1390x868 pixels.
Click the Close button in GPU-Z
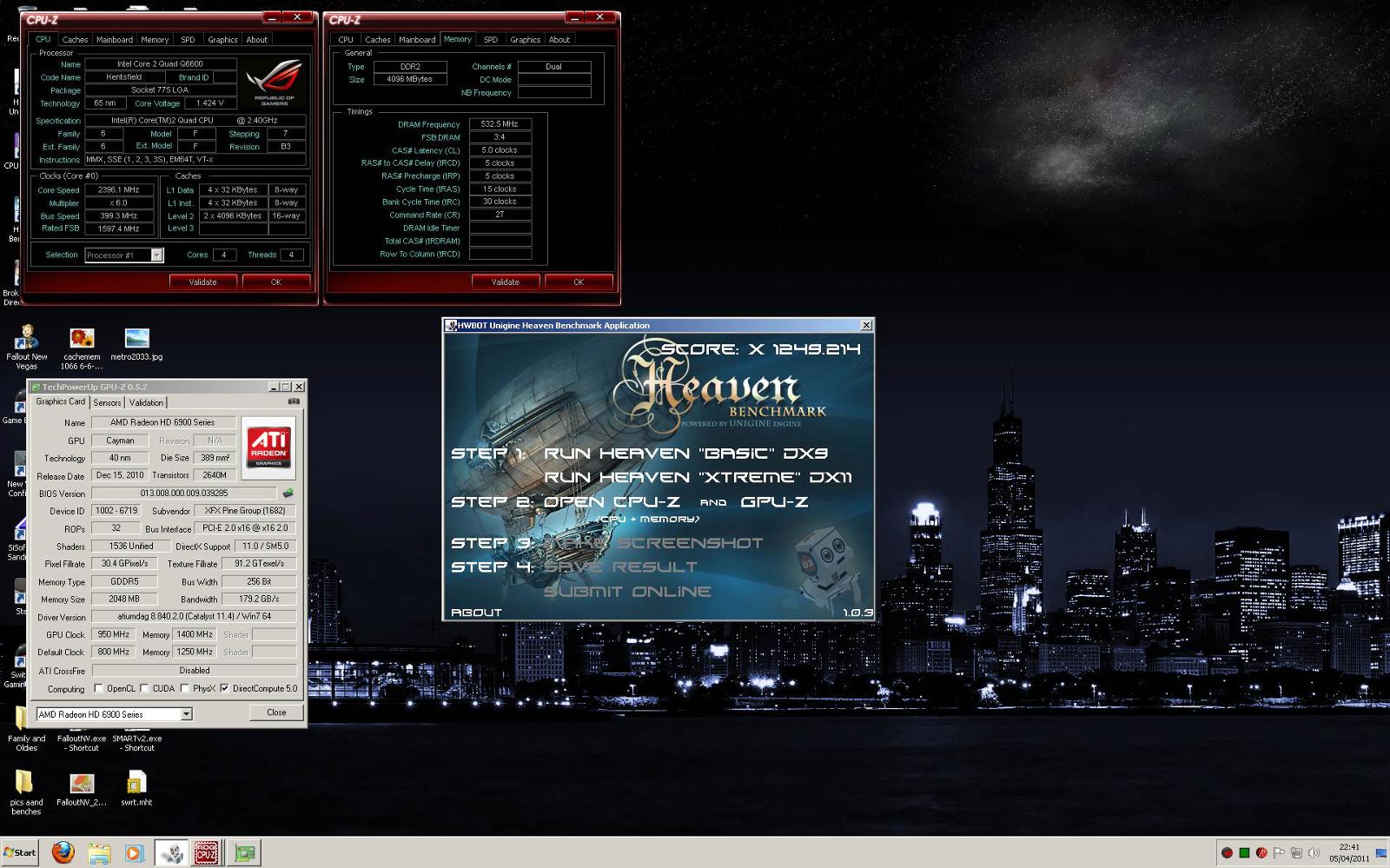coord(276,712)
